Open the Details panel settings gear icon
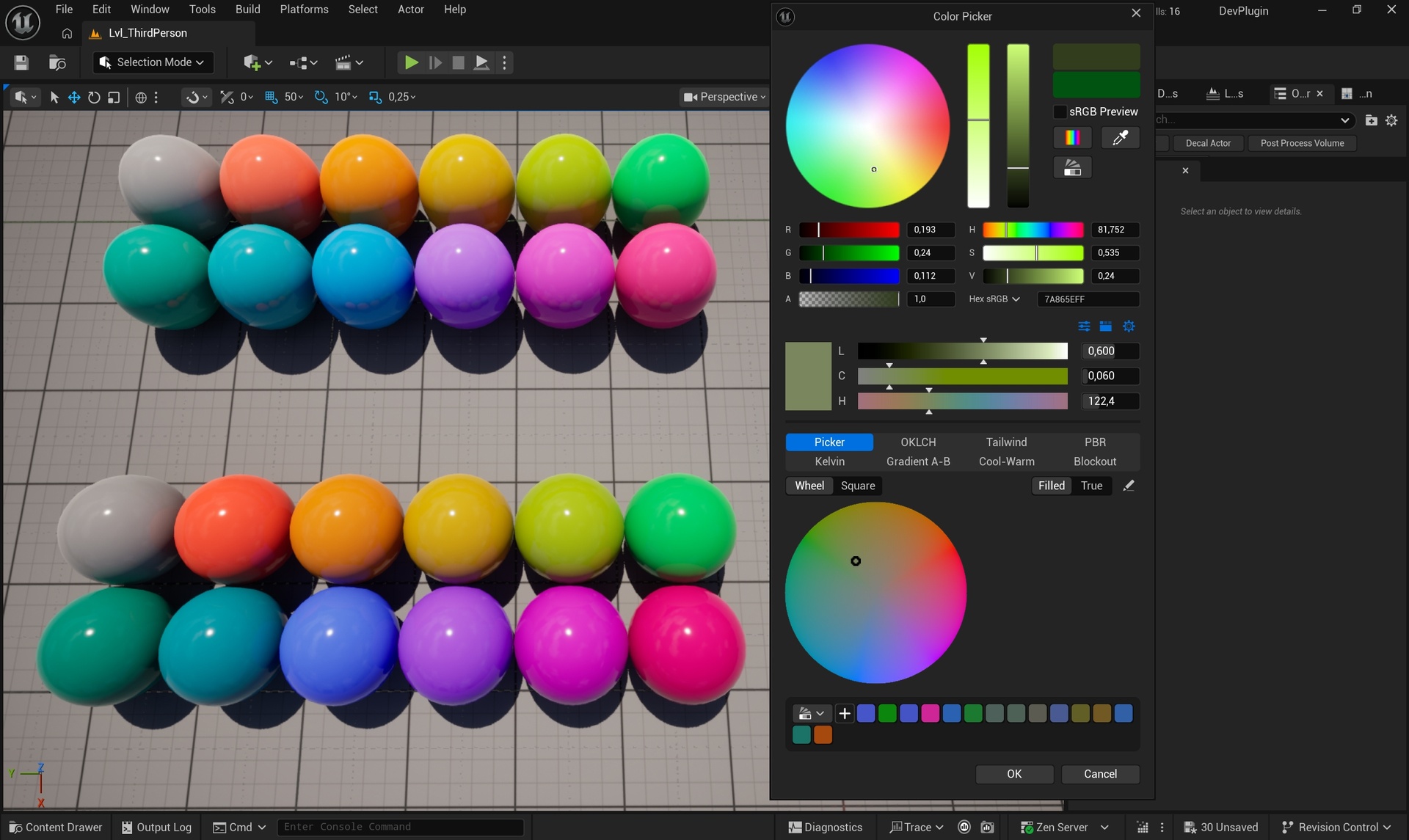This screenshot has width=1409, height=840. [1391, 120]
